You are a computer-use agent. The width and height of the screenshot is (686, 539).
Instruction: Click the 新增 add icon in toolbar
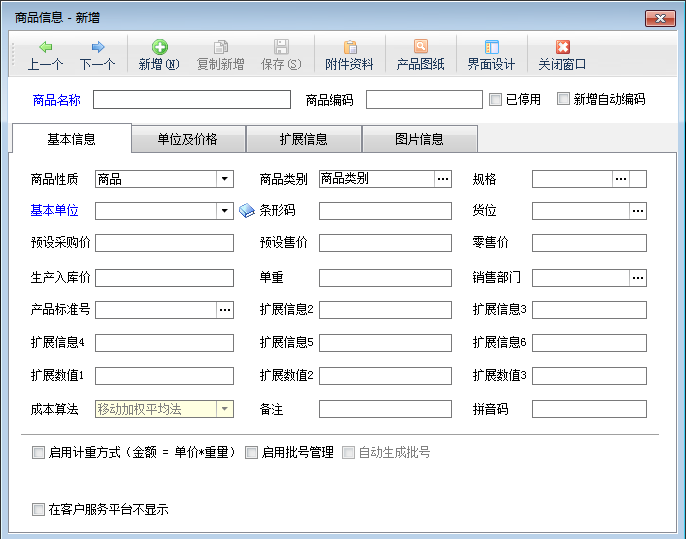point(159,47)
